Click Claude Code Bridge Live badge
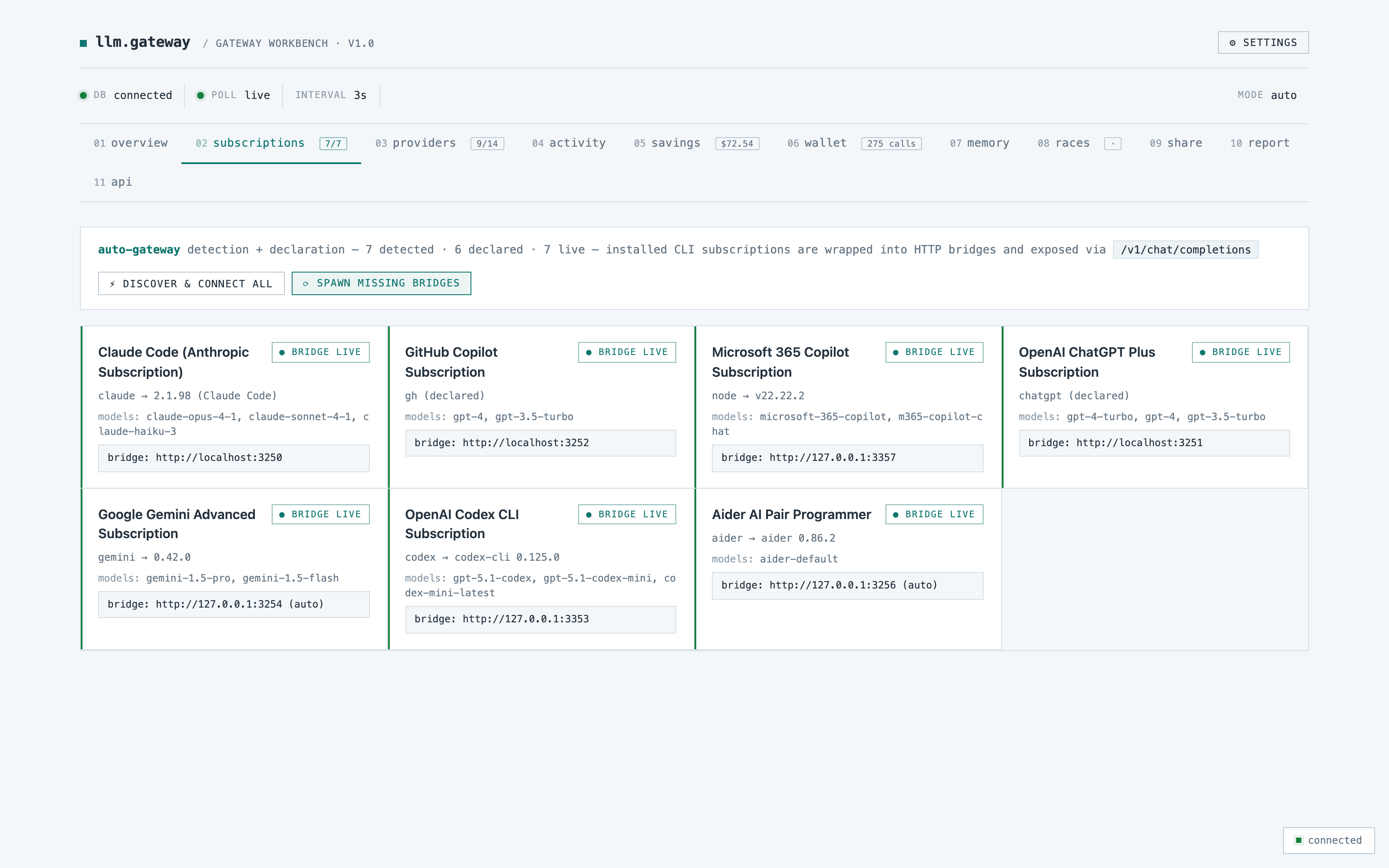The height and width of the screenshot is (868, 1389). [x=320, y=352]
